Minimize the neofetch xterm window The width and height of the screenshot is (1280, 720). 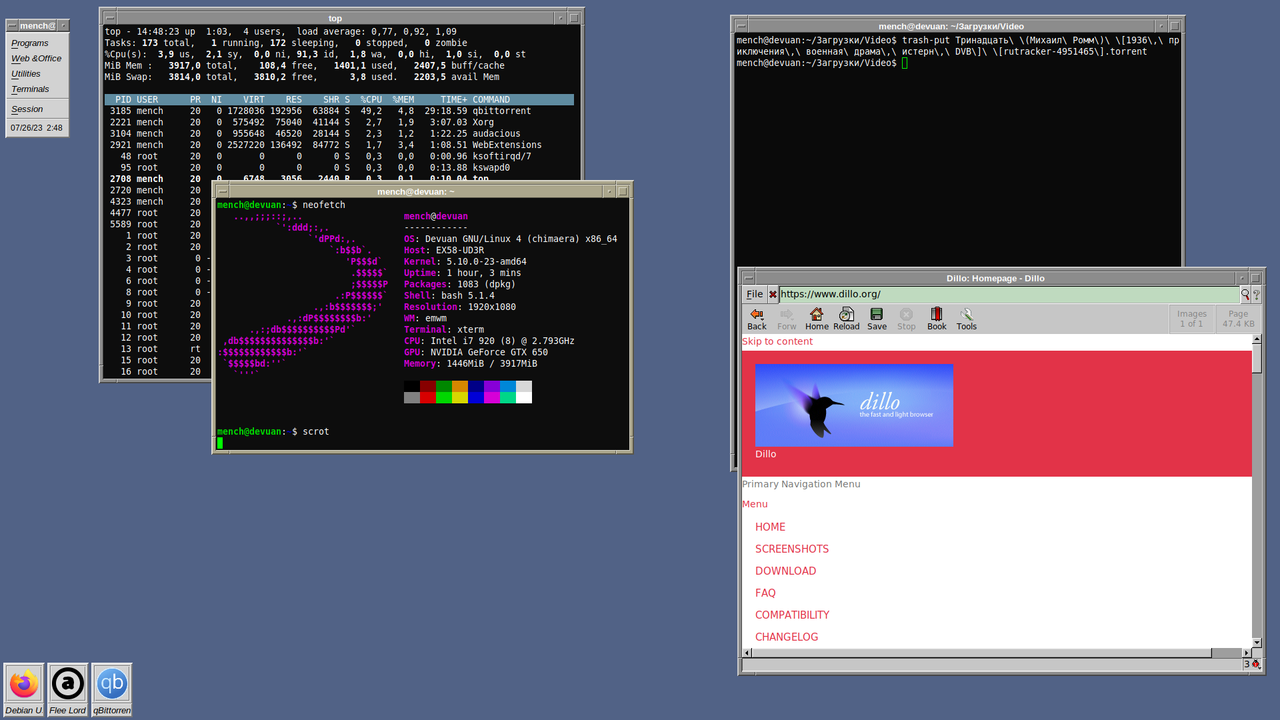(x=610, y=191)
